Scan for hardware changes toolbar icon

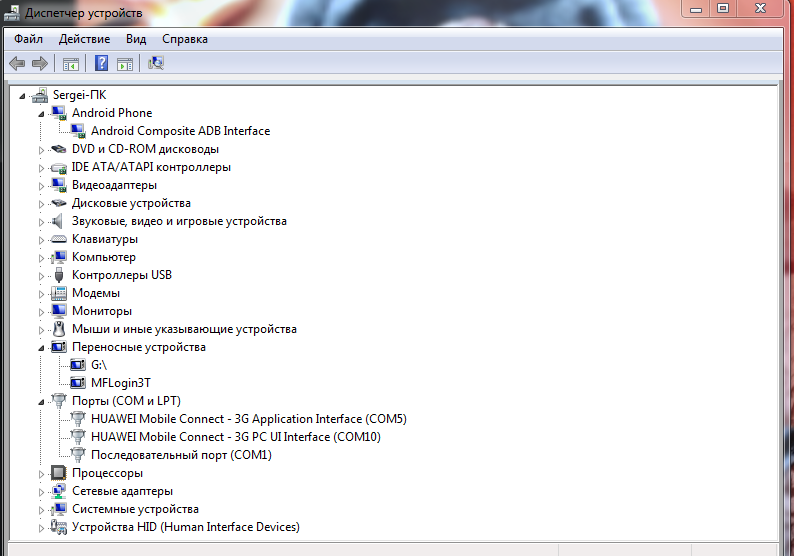(155, 63)
